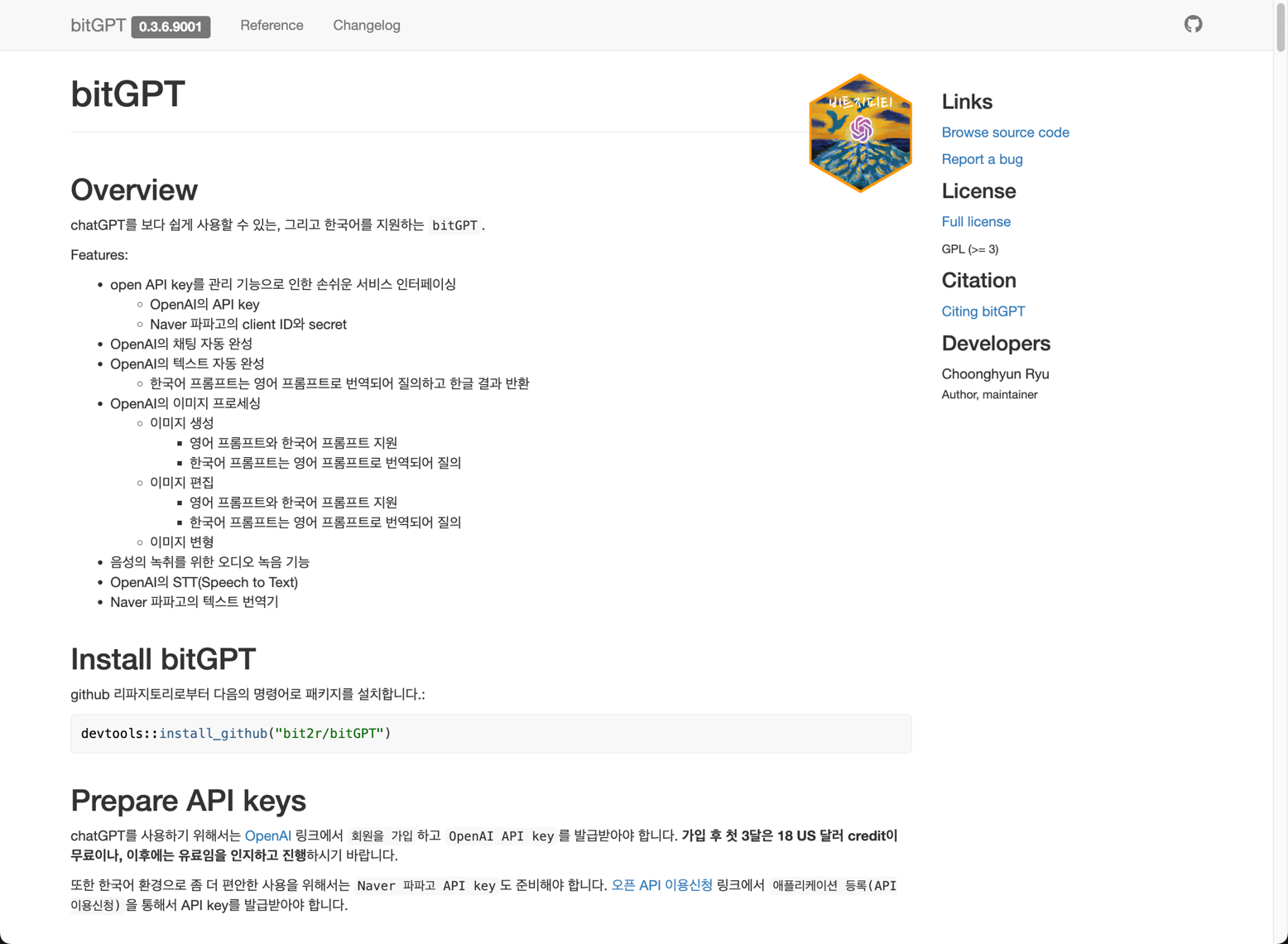The image size is (1288, 944).
Task: Open the GitHub repository icon
Action: tap(1193, 25)
